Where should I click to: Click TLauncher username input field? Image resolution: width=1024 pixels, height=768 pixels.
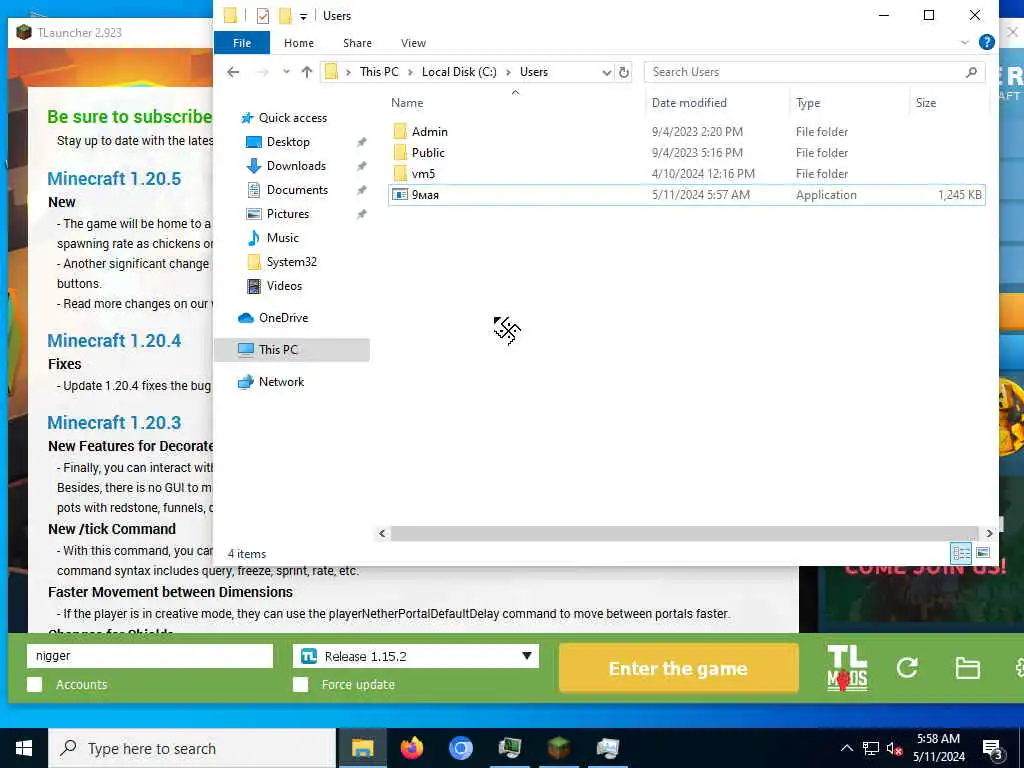150,656
